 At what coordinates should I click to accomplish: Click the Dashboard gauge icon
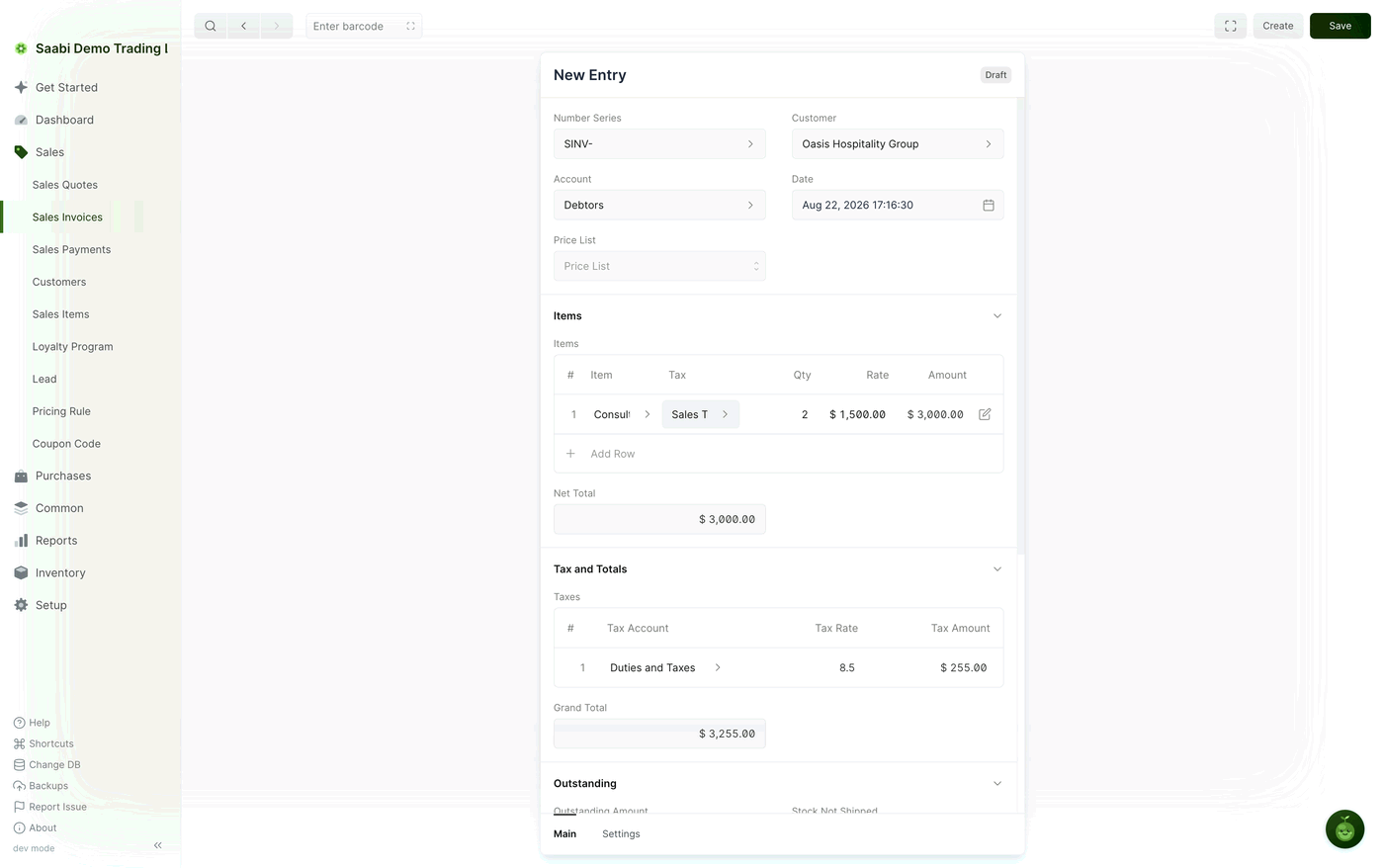pyautogui.click(x=21, y=120)
